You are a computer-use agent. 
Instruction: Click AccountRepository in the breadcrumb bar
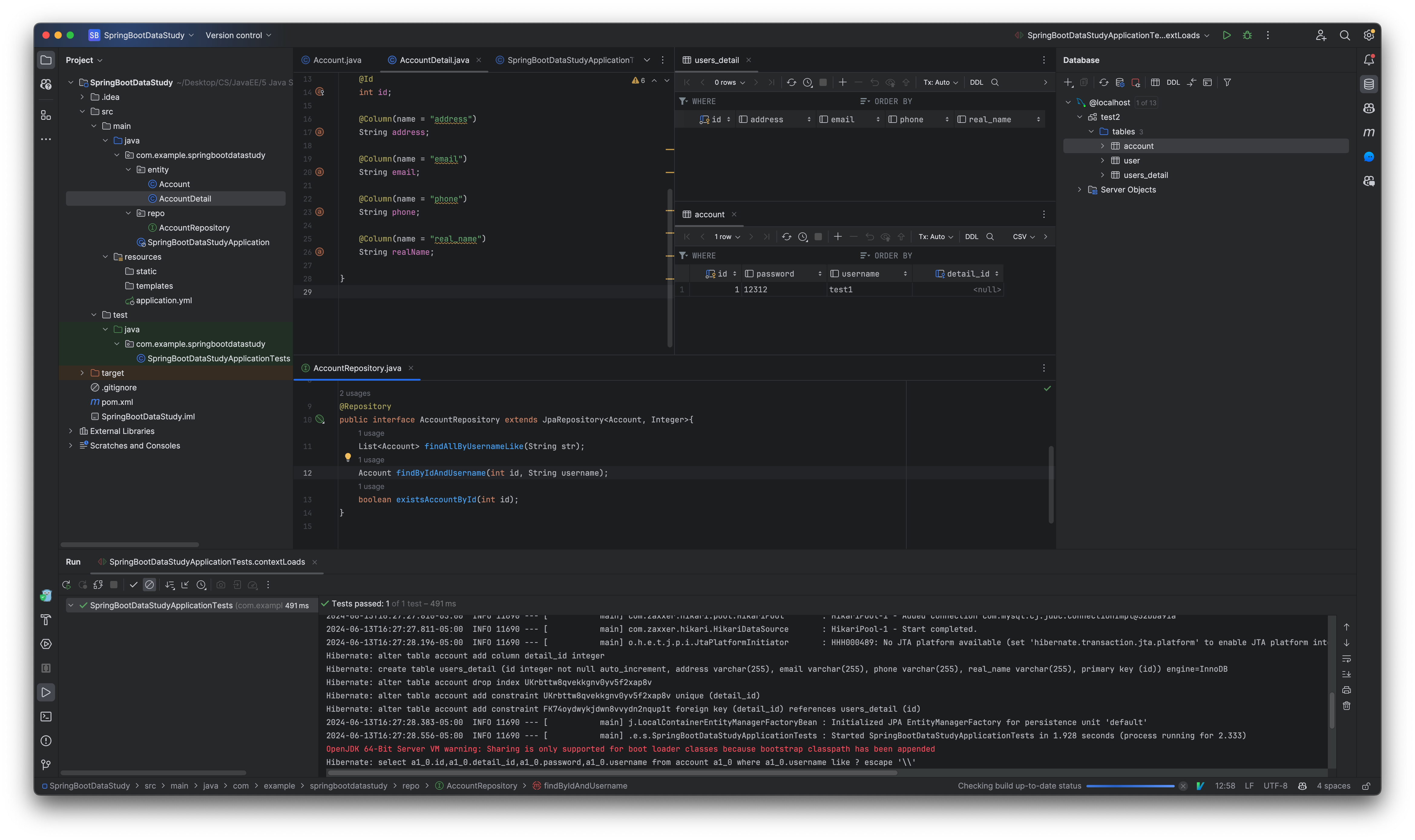(481, 786)
